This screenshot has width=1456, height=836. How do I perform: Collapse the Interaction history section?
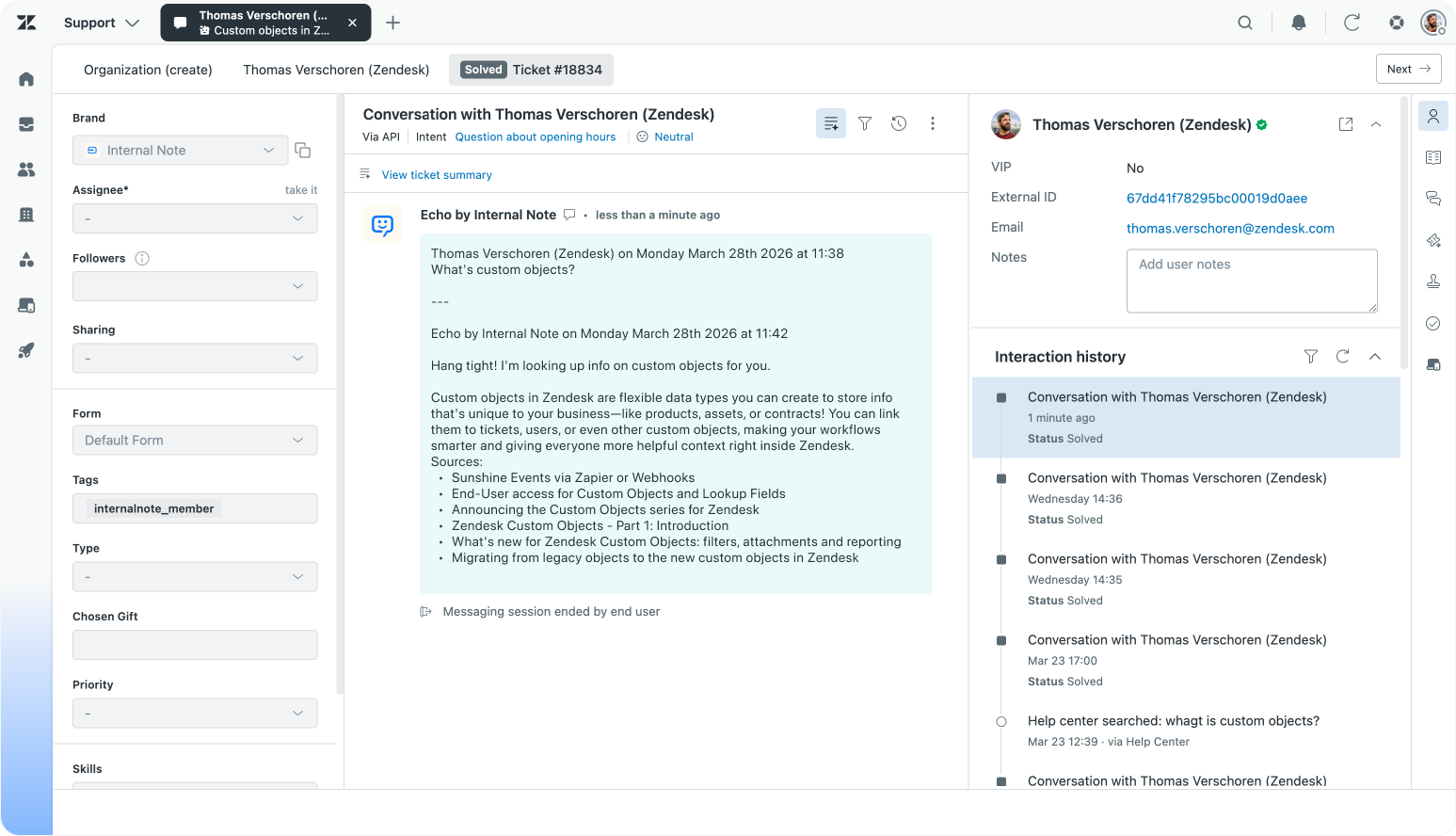point(1375,356)
